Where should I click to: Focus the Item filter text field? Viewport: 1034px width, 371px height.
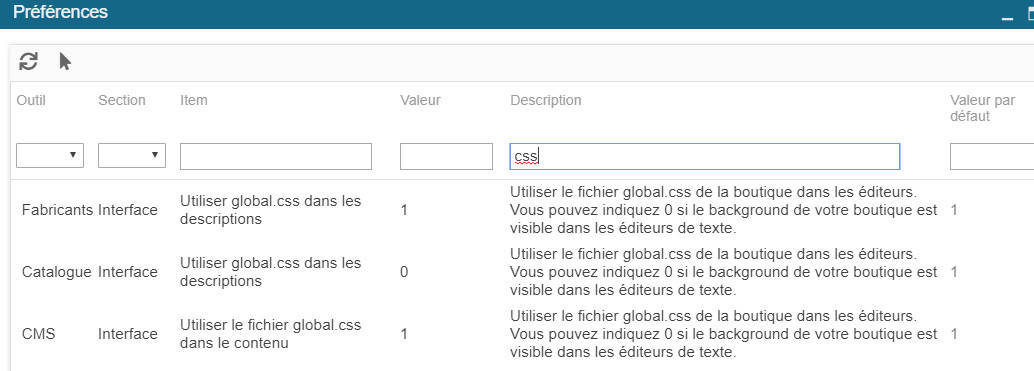pyautogui.click(x=276, y=156)
